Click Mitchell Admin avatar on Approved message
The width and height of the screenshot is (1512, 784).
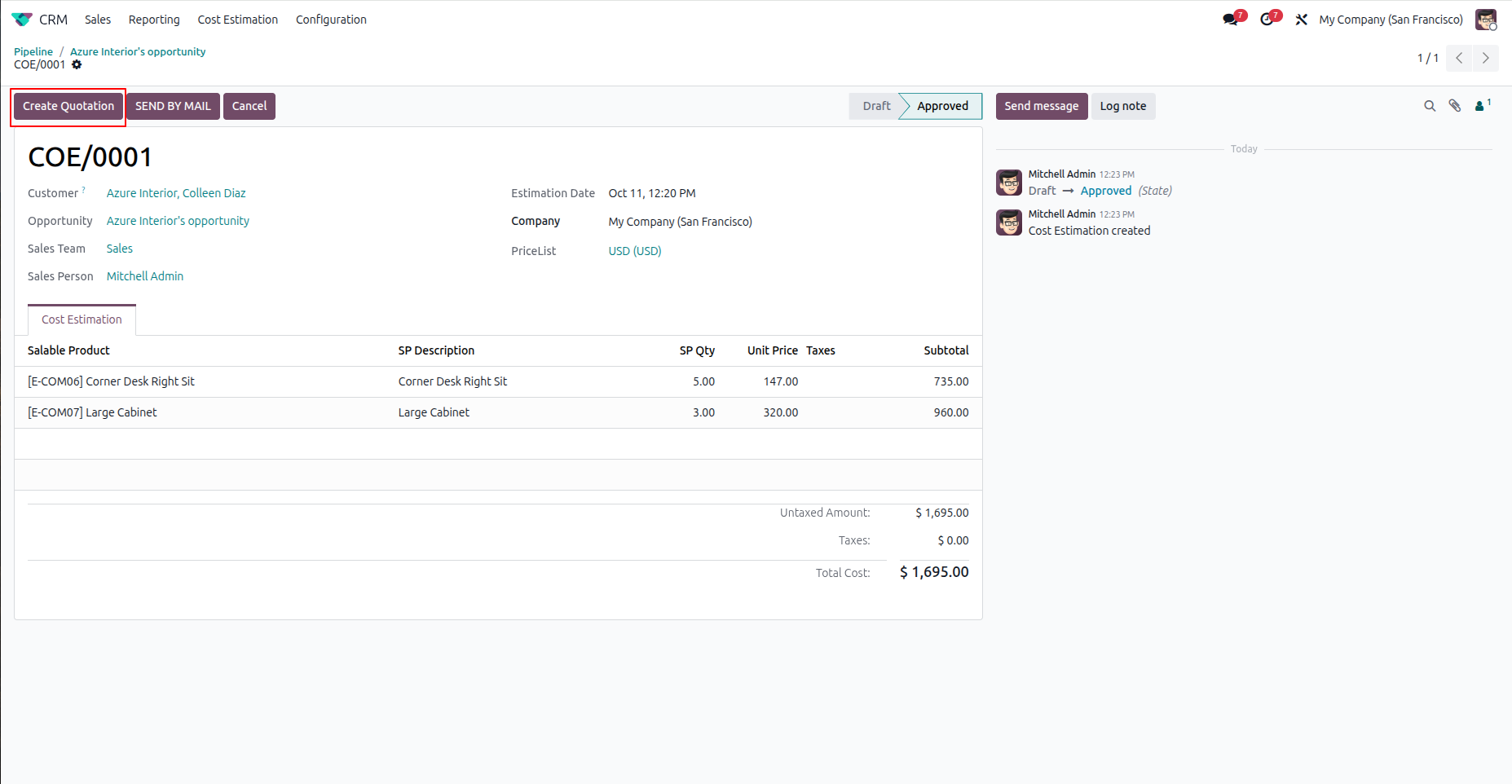tap(1009, 183)
